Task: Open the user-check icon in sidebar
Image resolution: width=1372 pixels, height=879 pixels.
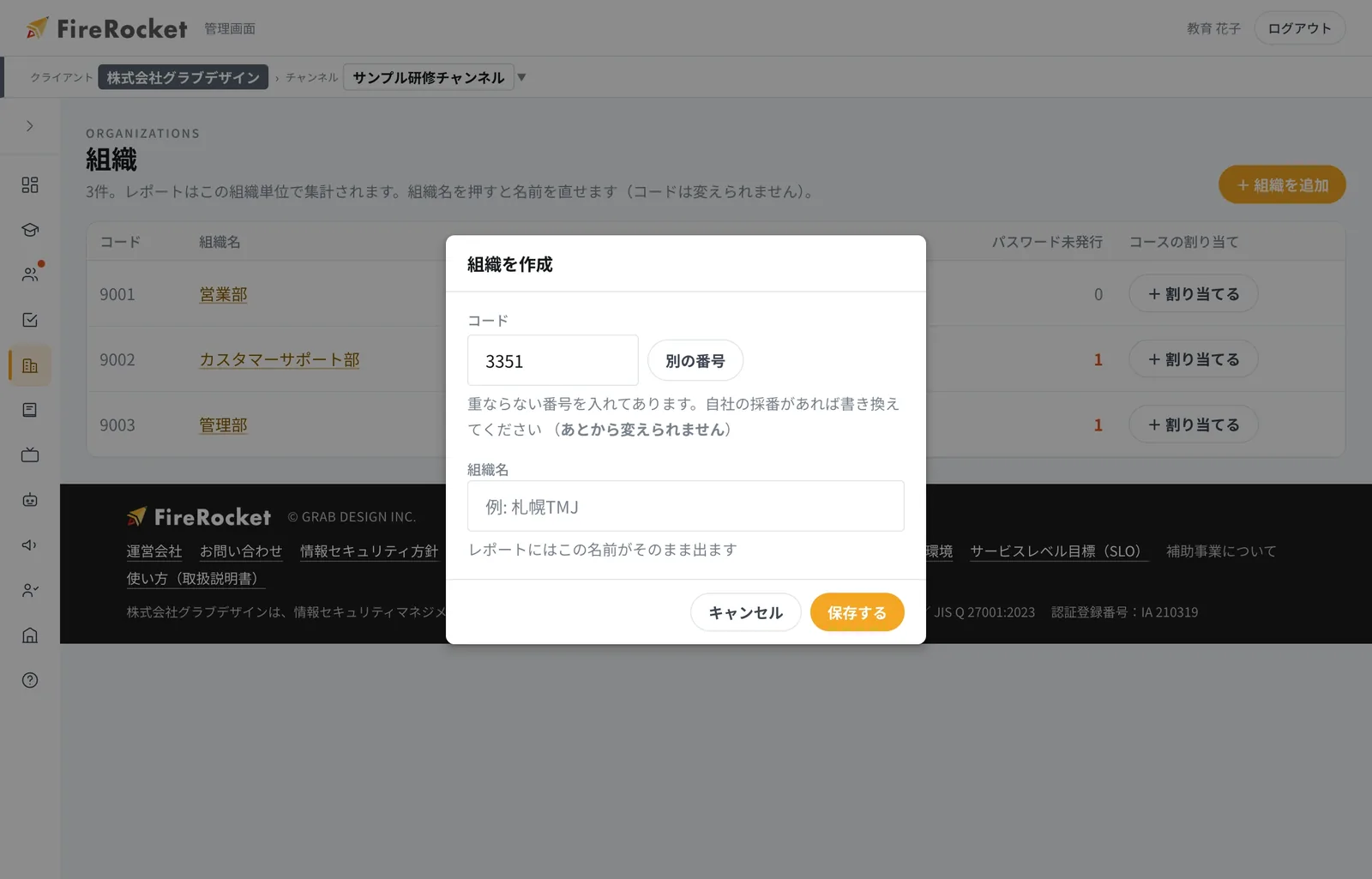Action: point(30,590)
